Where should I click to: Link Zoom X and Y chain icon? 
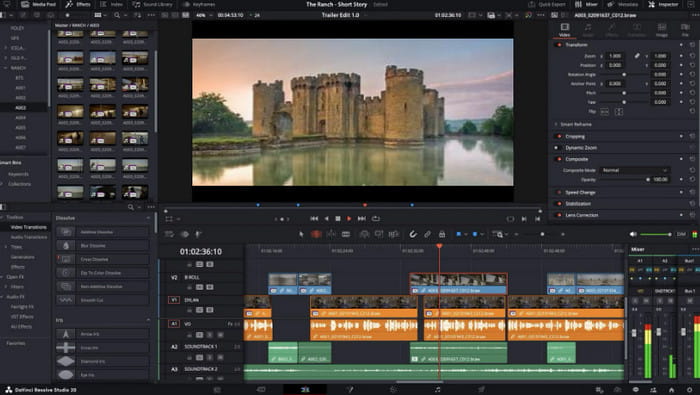pos(637,56)
